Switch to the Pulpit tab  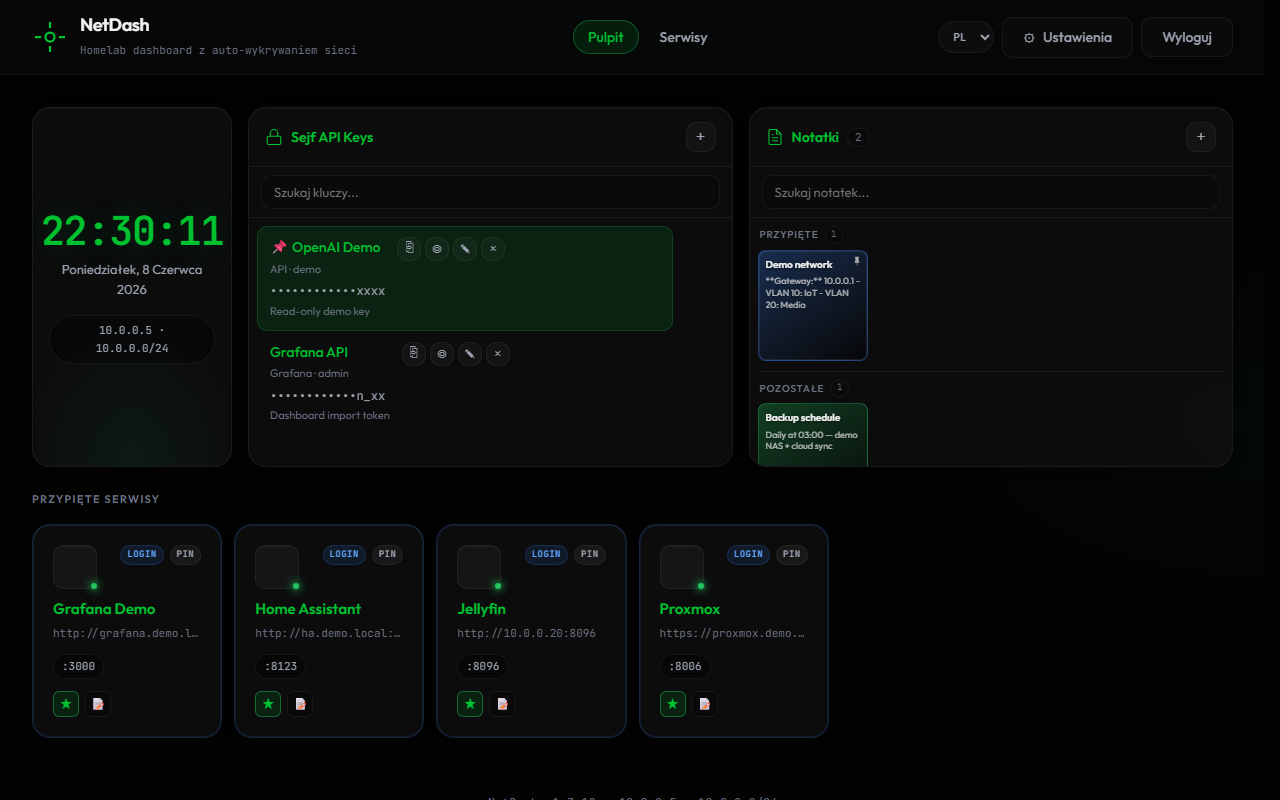[x=606, y=37]
